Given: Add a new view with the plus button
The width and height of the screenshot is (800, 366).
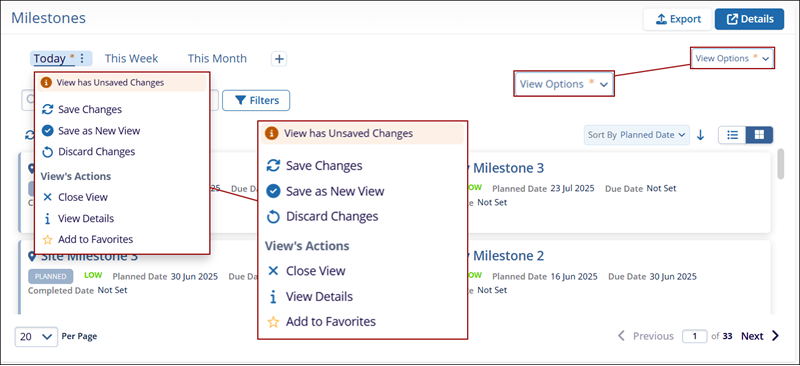Looking at the screenshot, I should pos(279,59).
